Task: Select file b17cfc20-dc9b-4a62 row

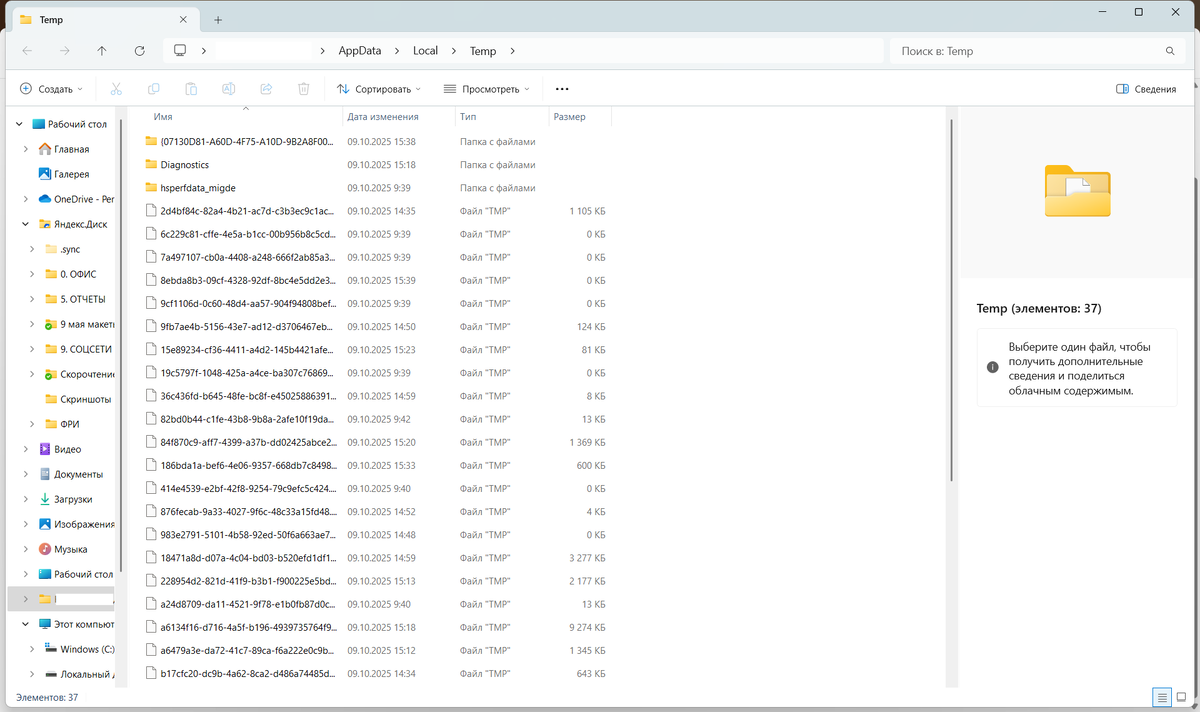Action: 375,673
